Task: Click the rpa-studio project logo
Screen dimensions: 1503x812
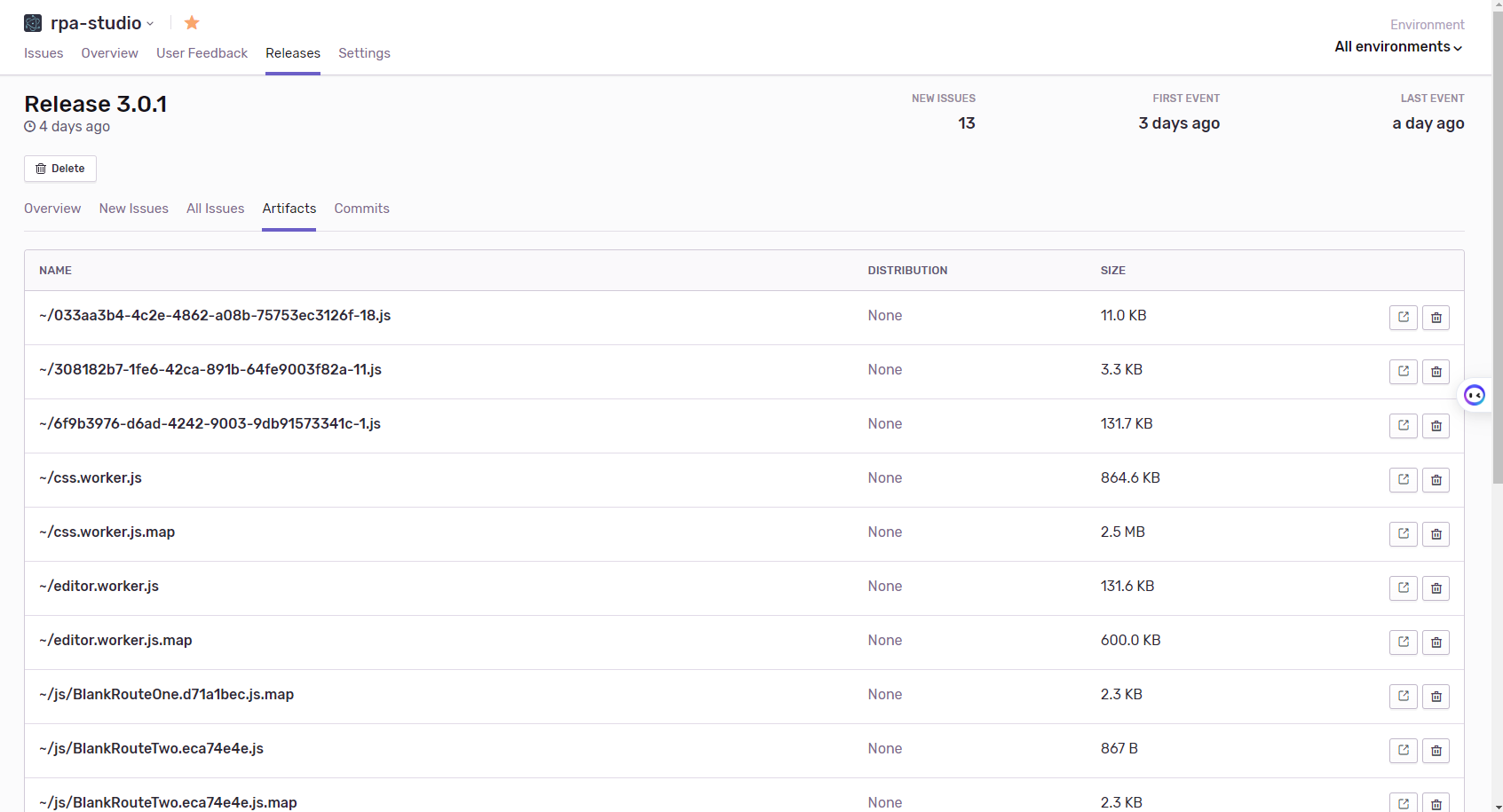Action: point(33,23)
